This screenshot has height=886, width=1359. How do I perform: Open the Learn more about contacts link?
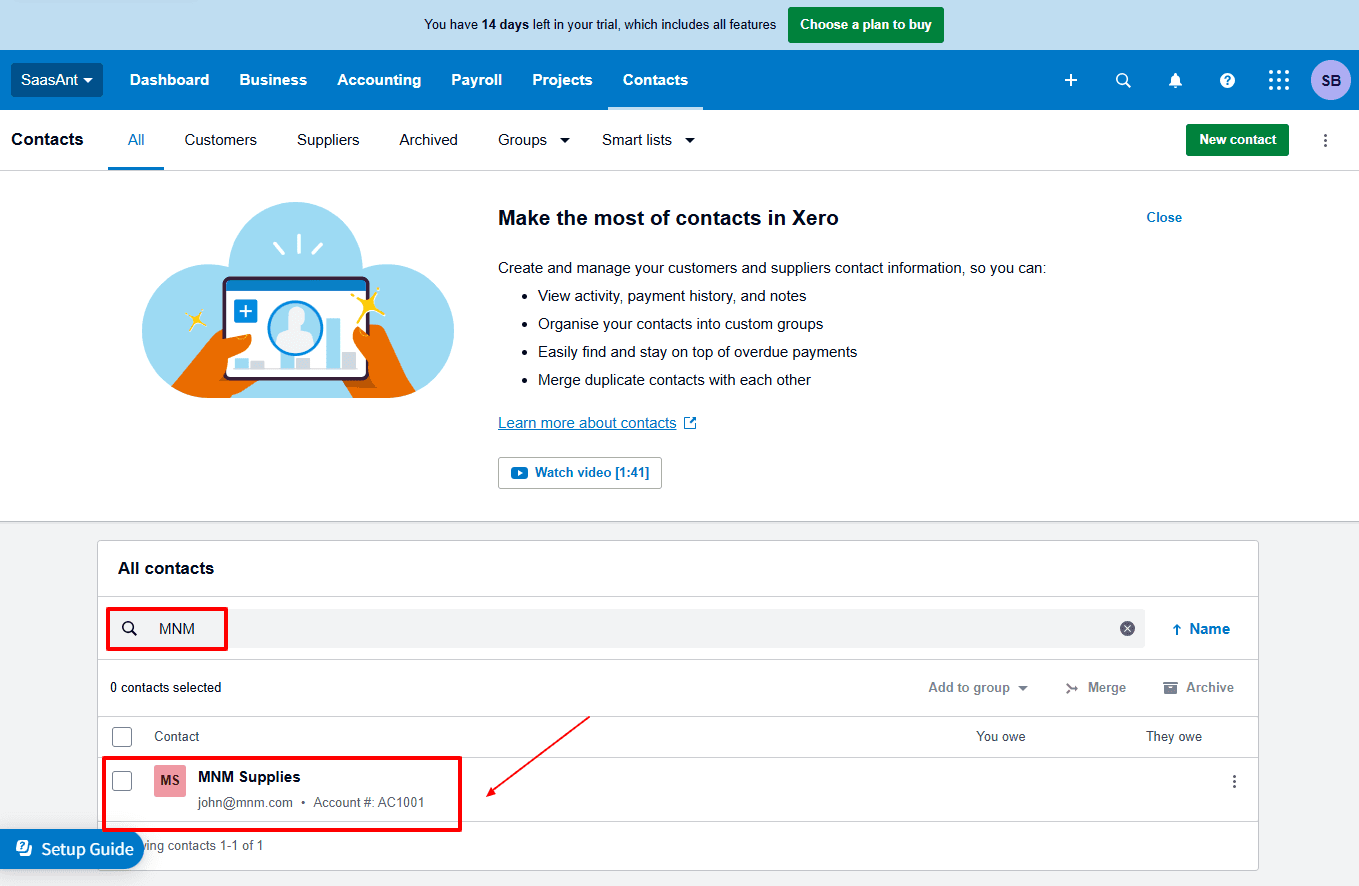pos(587,422)
